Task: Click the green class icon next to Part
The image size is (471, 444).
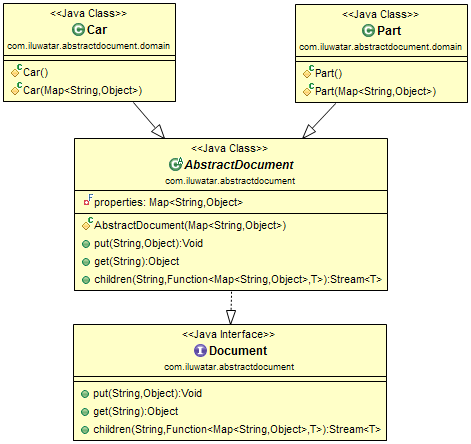Action: pos(368,31)
